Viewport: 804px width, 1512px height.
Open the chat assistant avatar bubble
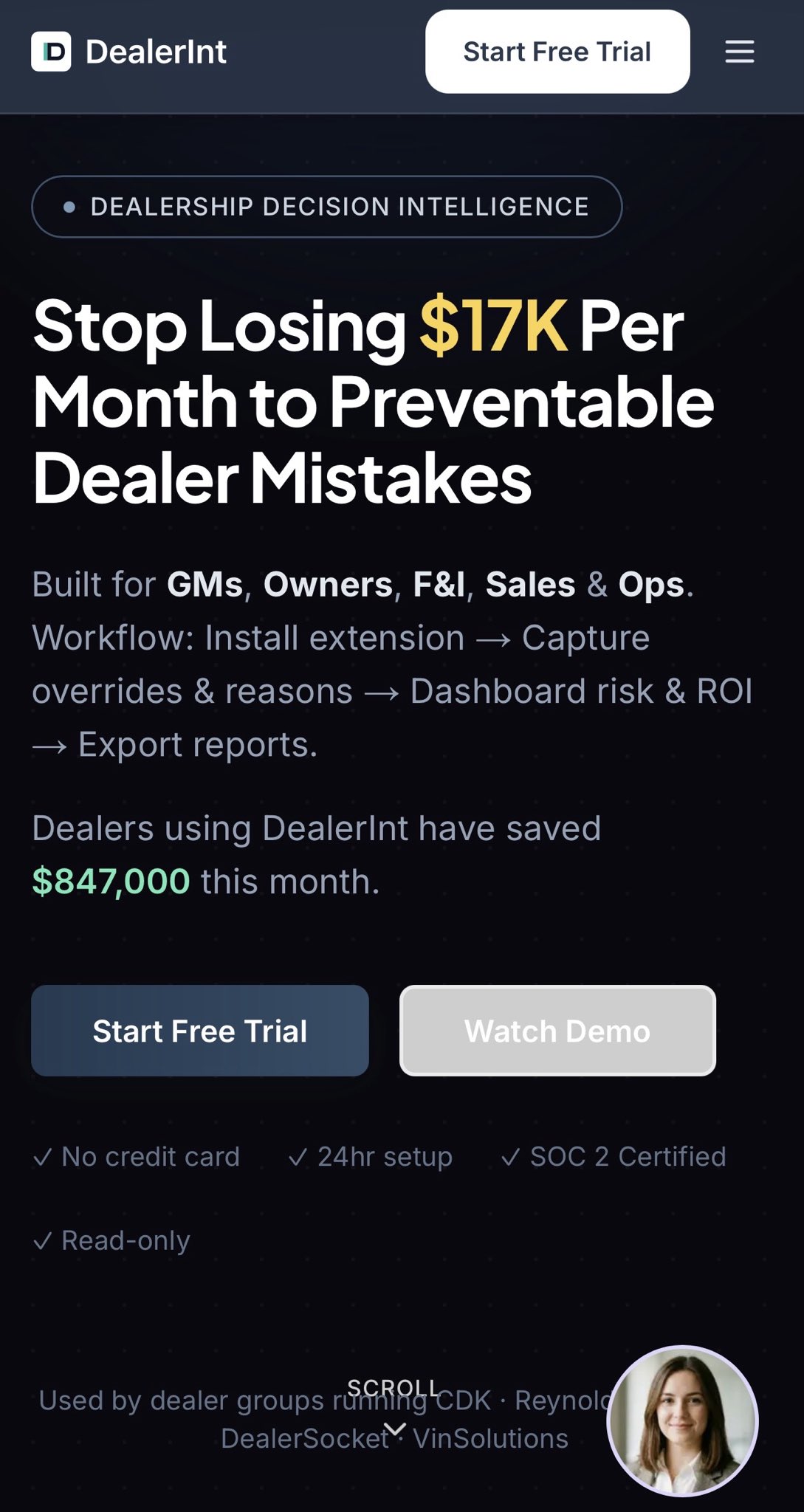click(682, 1420)
